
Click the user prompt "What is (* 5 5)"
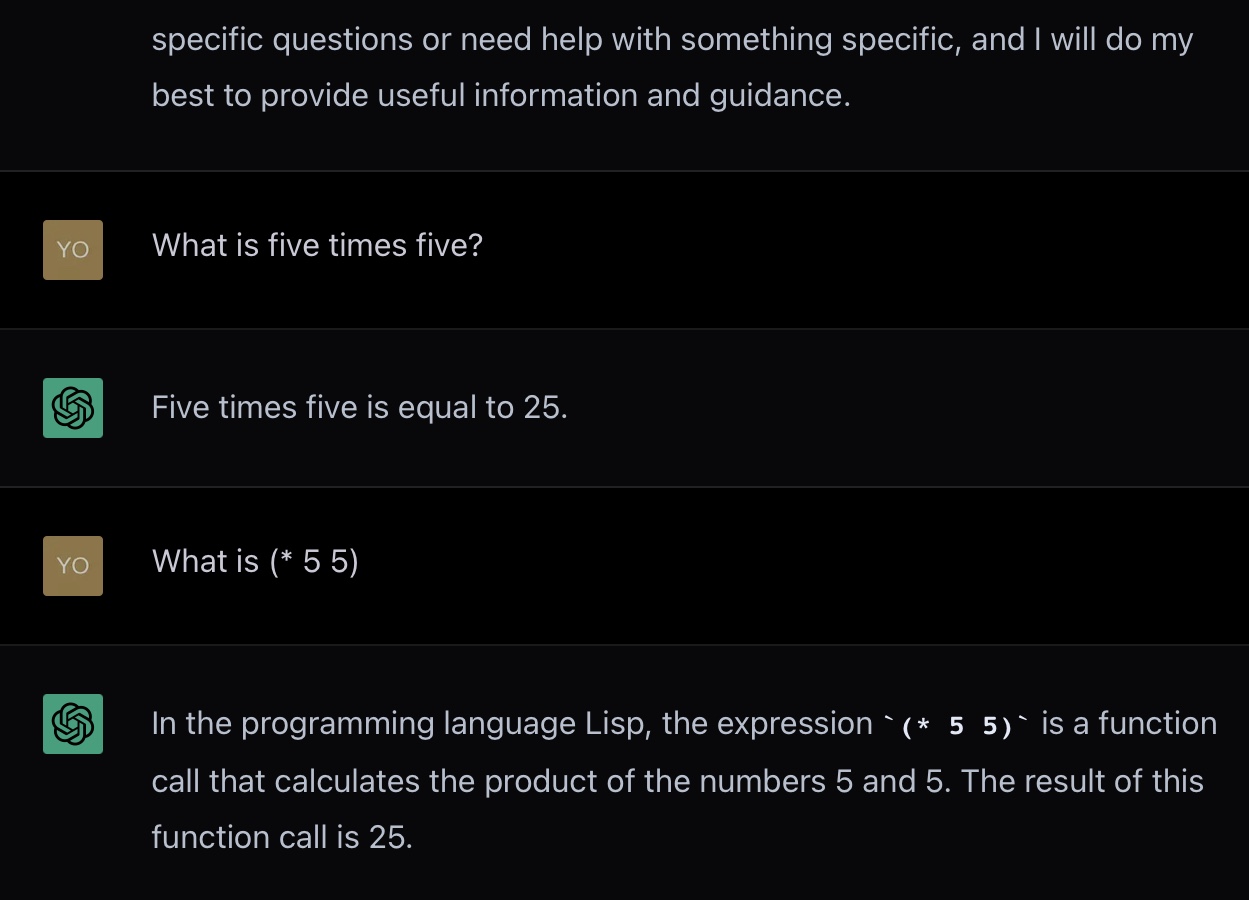point(255,562)
